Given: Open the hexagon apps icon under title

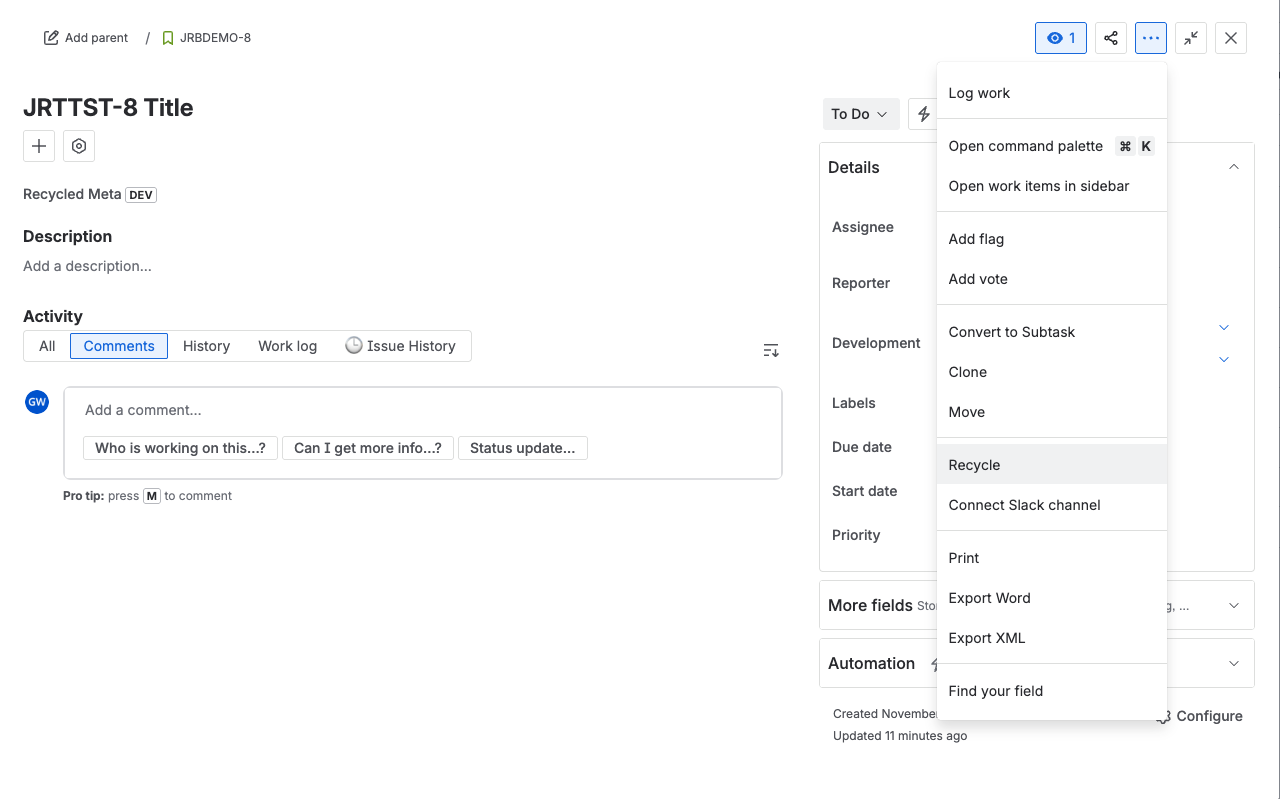Looking at the screenshot, I should (x=79, y=146).
